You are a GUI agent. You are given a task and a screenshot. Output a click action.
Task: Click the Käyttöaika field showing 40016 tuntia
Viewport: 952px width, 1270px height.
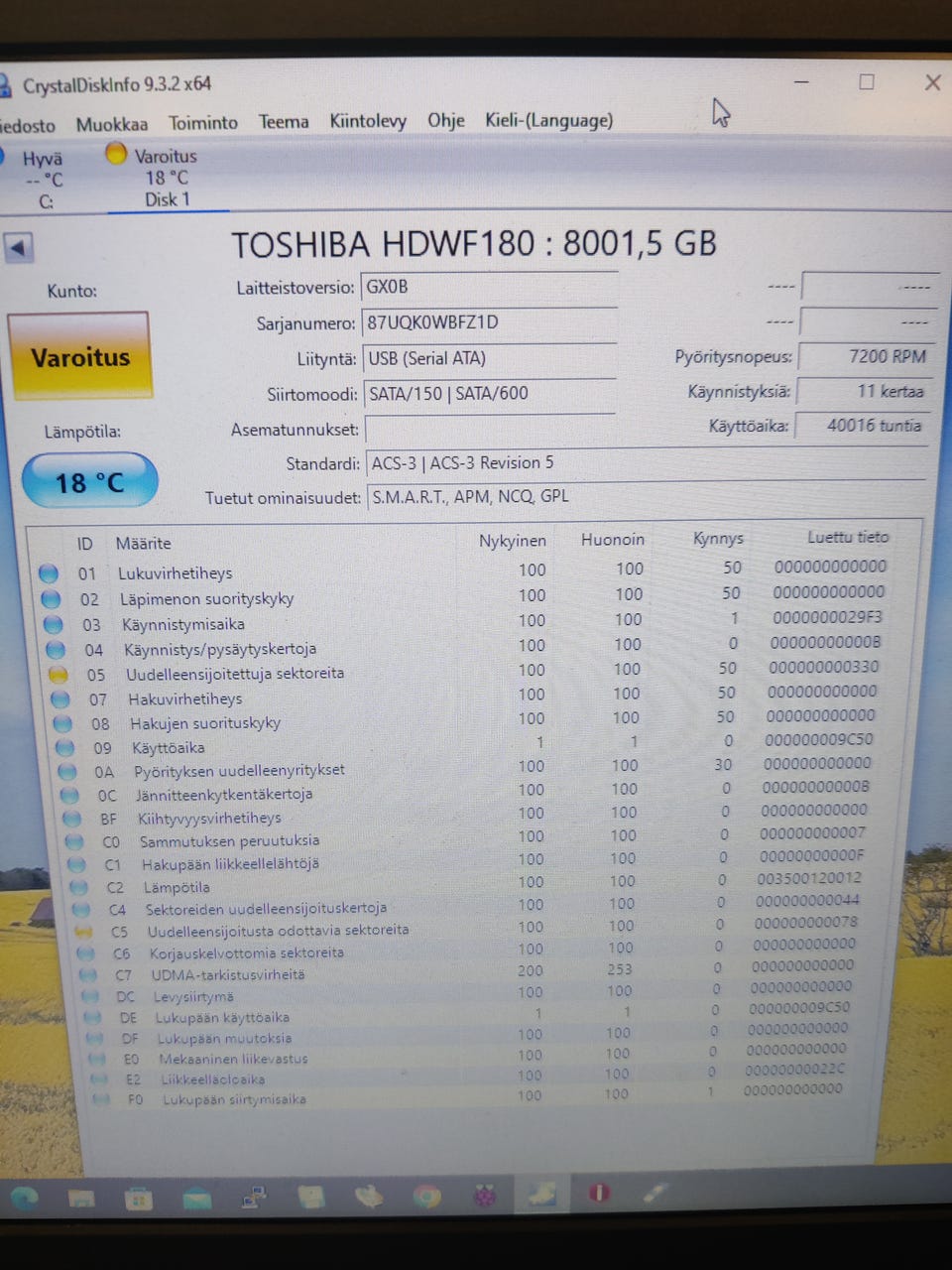tap(861, 426)
